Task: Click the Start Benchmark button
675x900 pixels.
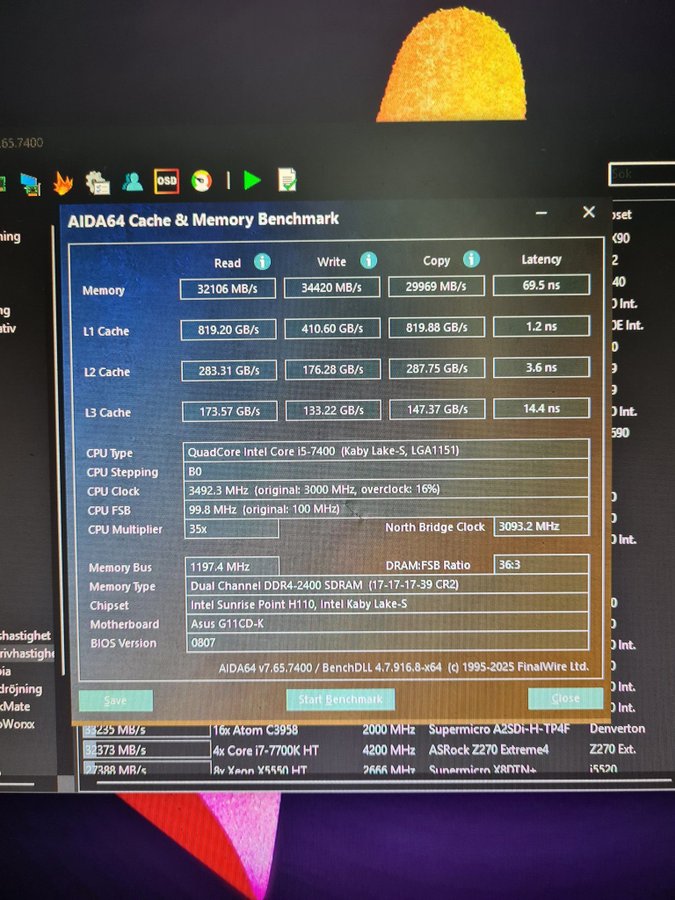Action: tap(340, 699)
